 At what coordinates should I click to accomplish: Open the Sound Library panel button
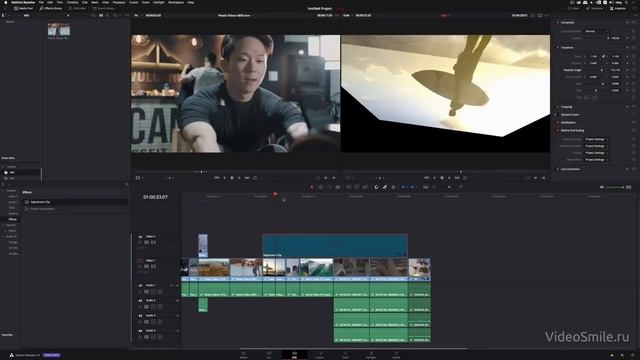[x=104, y=8]
